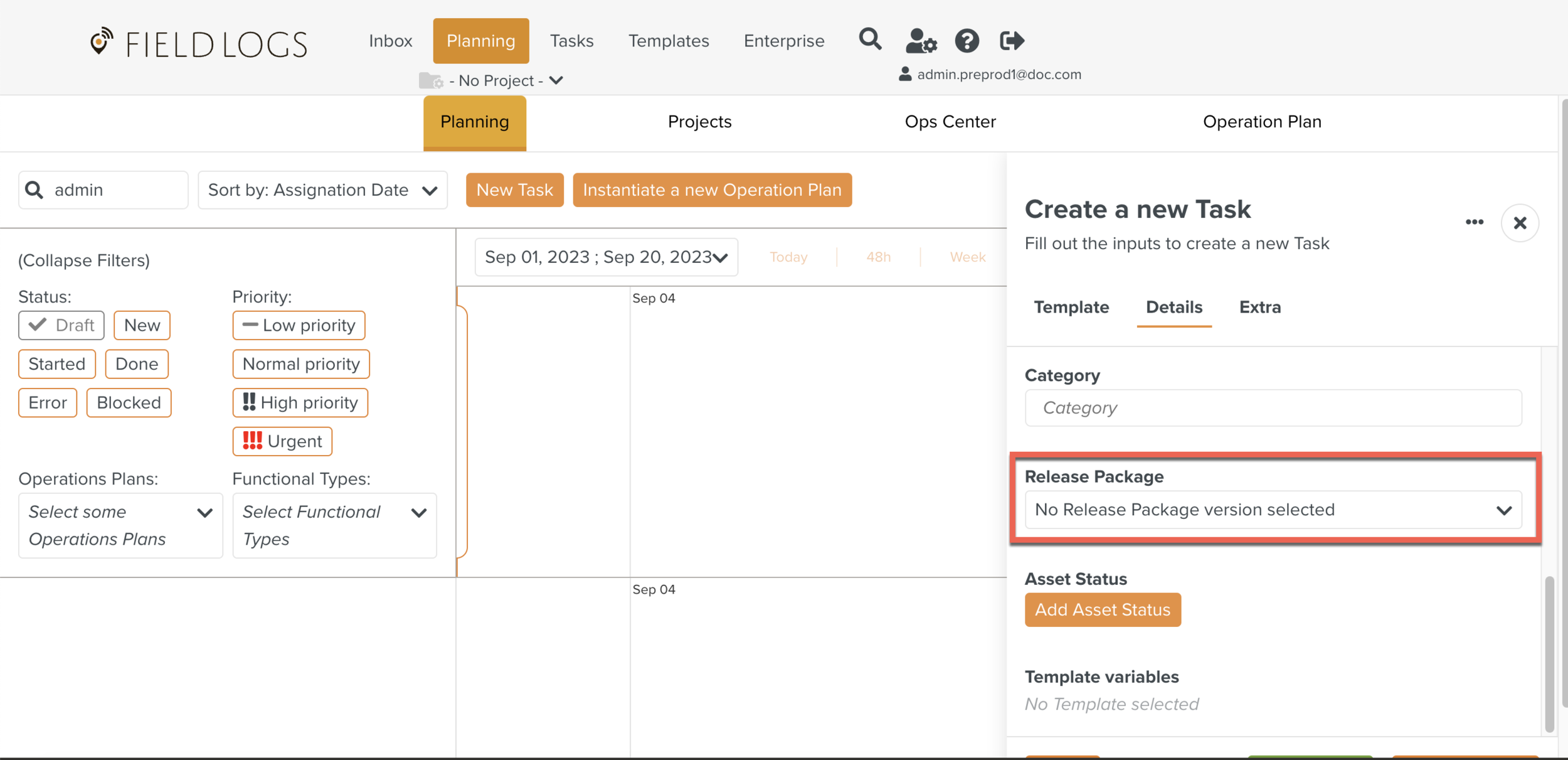This screenshot has width=1568, height=760.
Task: Open Templates in the top menu
Action: (x=669, y=41)
